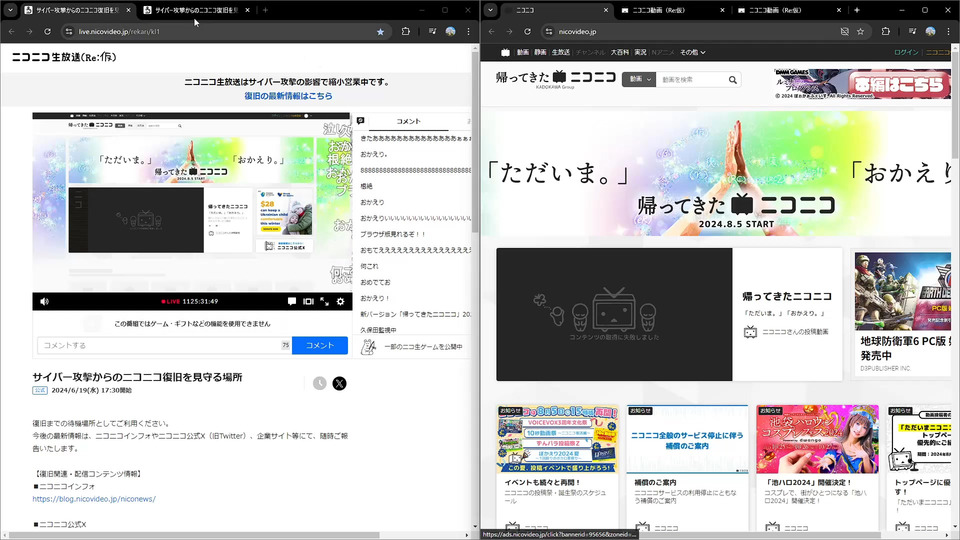Switch the live player to theater mode
The width and height of the screenshot is (960, 540).
[x=308, y=301]
